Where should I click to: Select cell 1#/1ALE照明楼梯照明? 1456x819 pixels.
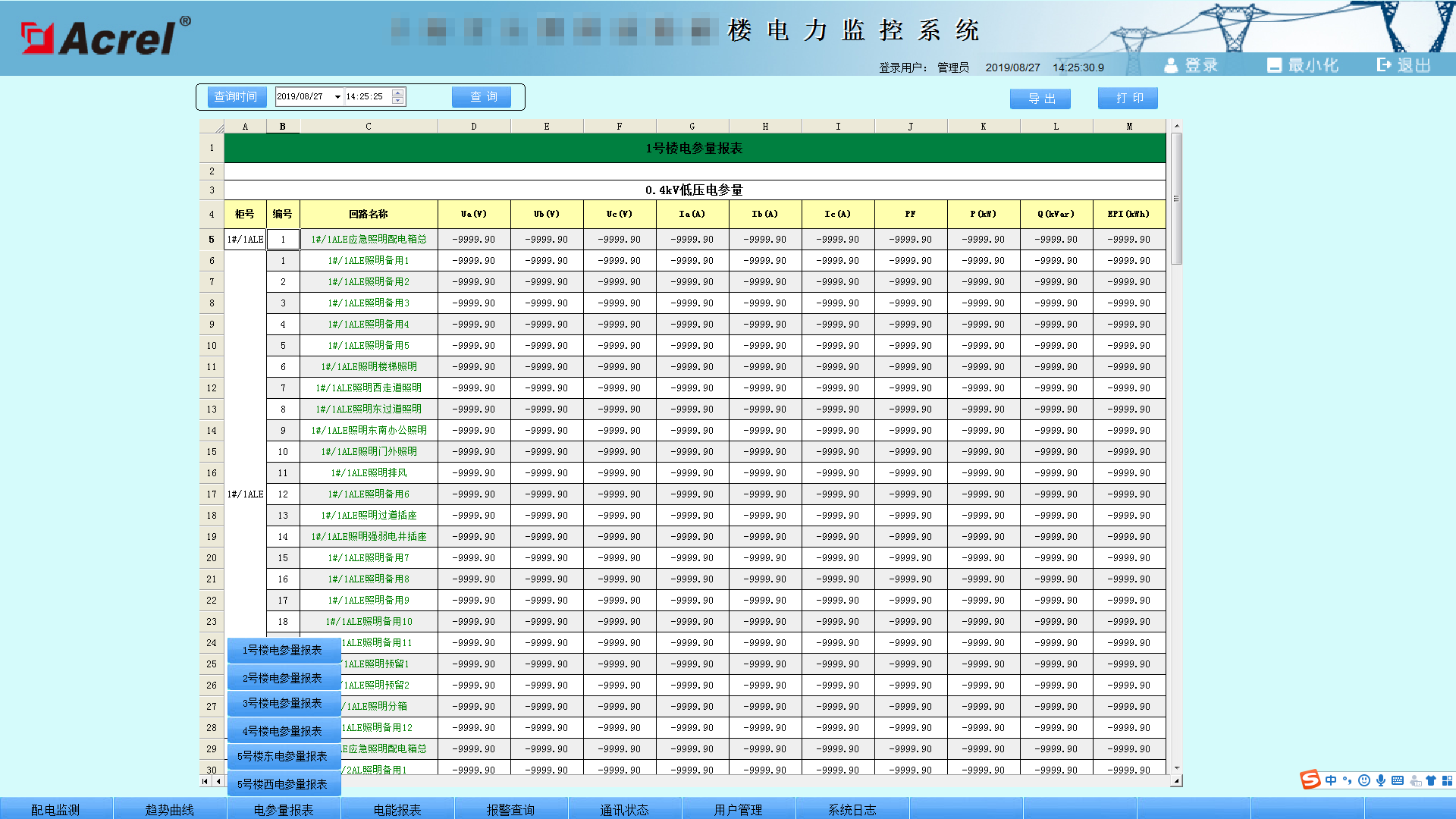point(369,367)
